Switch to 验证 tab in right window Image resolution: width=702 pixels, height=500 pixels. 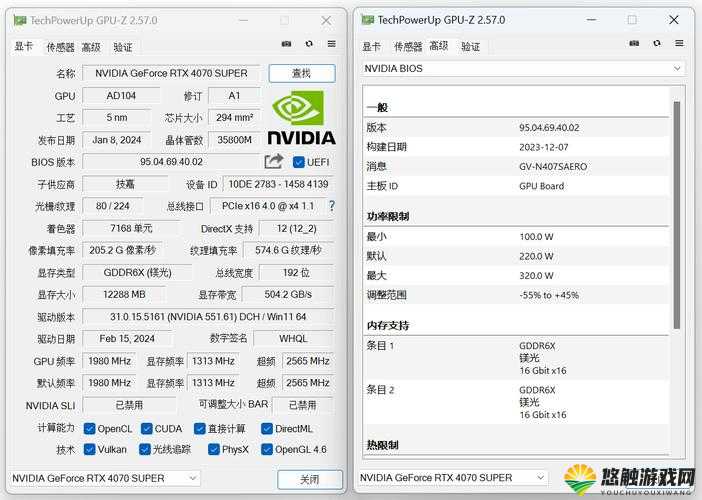click(x=471, y=47)
